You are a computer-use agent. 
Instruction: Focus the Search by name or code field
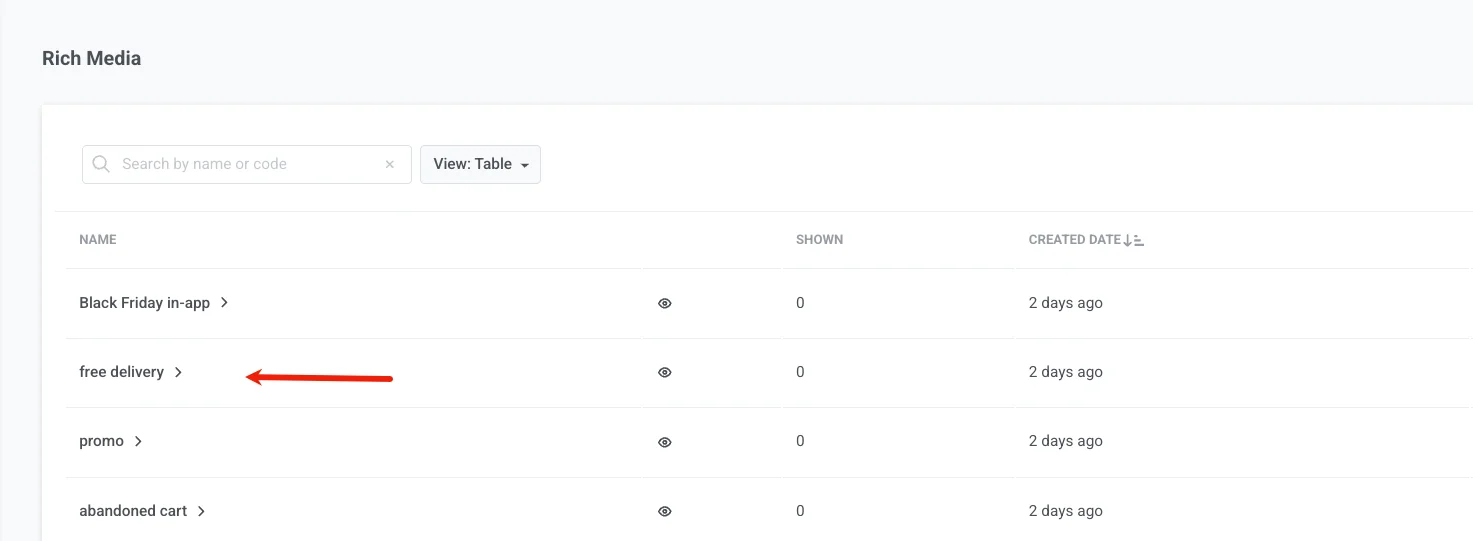tap(245, 164)
